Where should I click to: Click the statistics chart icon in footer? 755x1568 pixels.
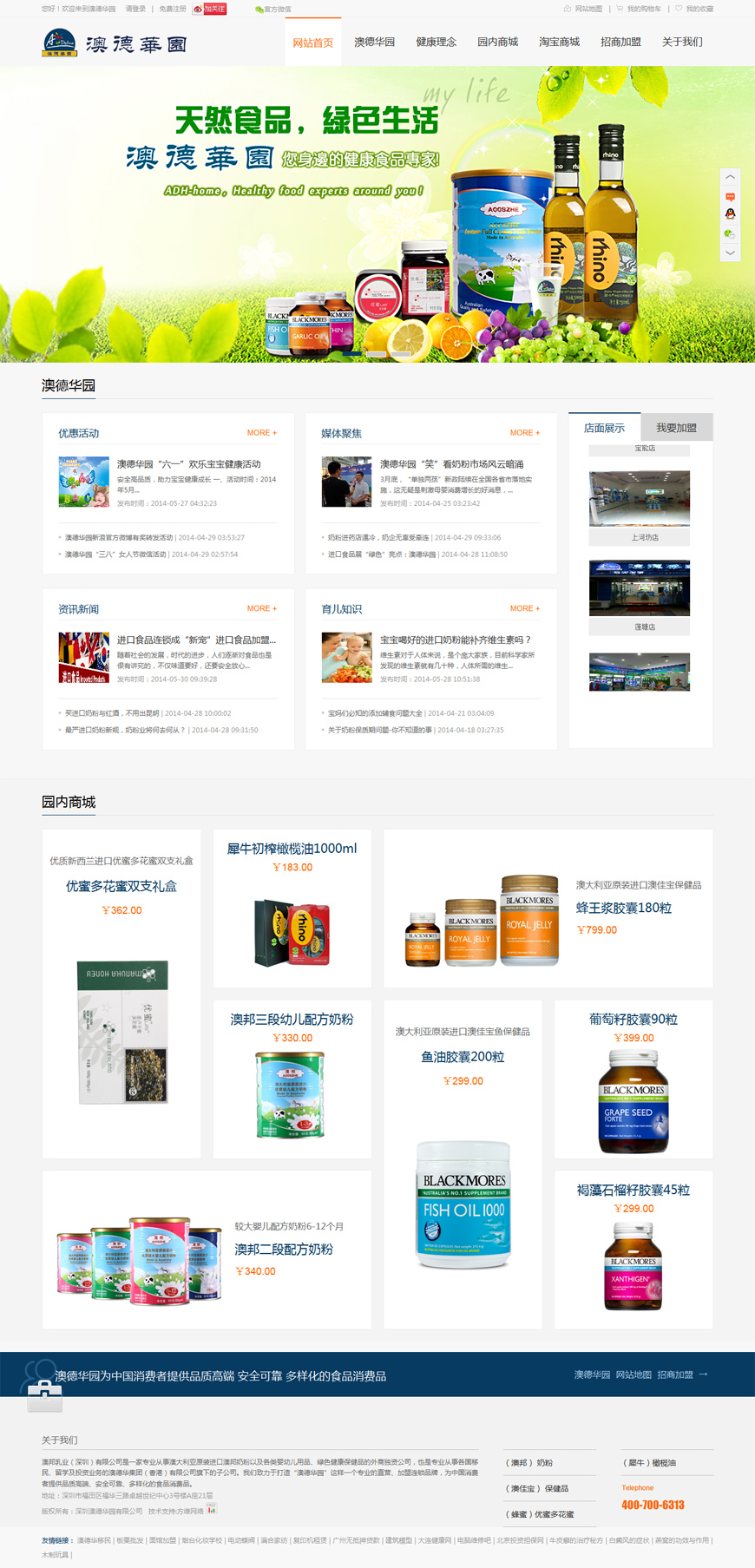point(212,1509)
